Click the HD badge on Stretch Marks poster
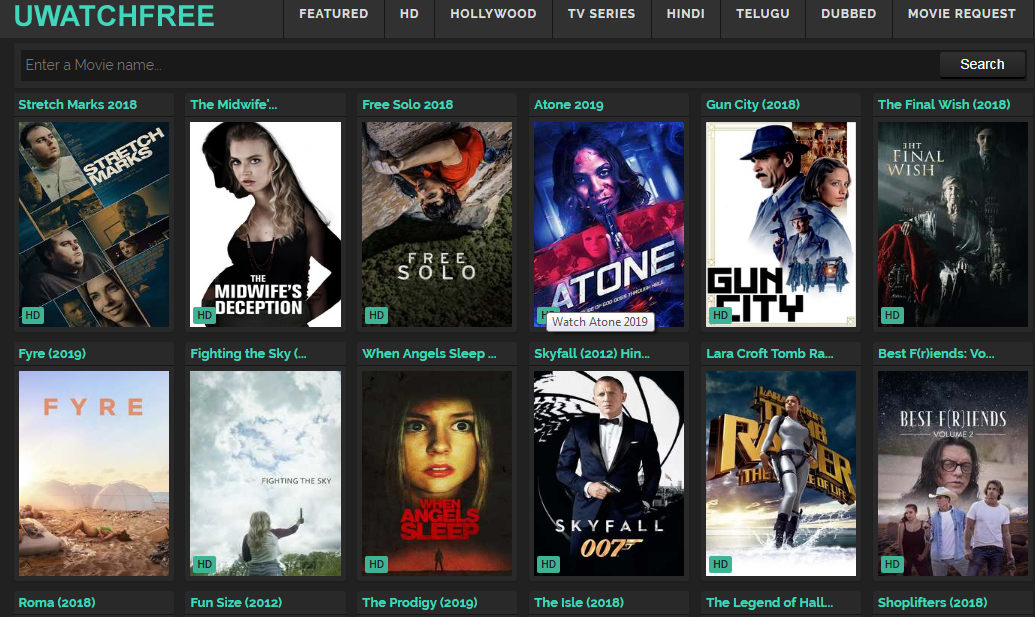This screenshot has width=1035, height=617. [x=32, y=315]
